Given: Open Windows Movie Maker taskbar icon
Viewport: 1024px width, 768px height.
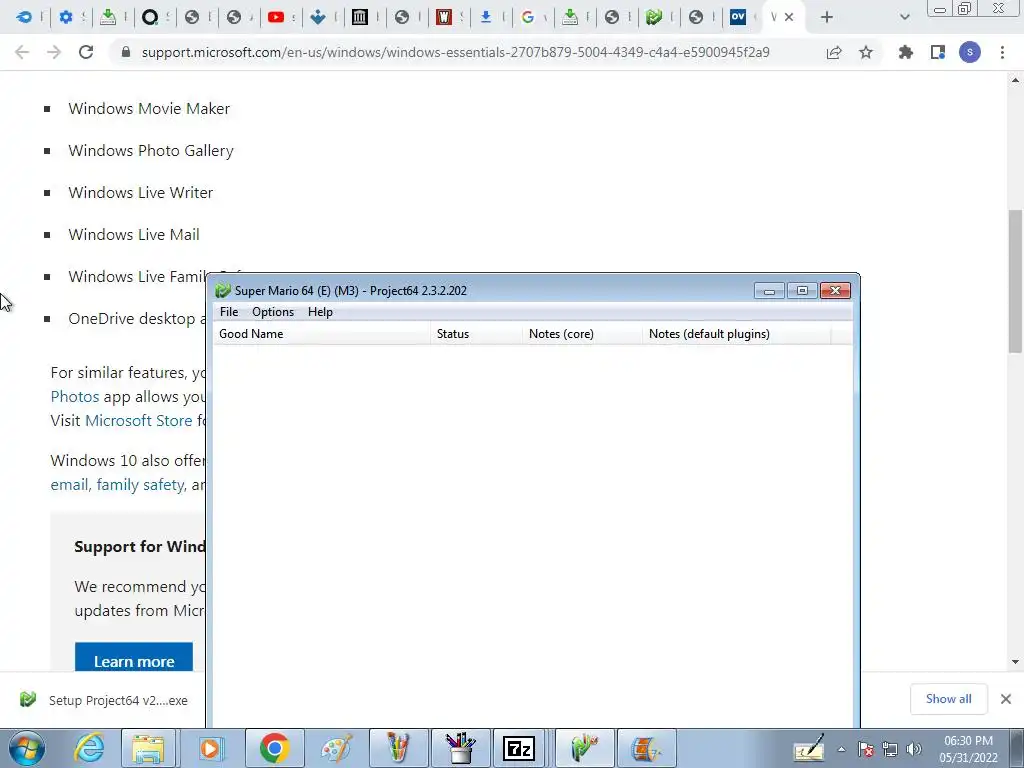Looking at the screenshot, I should click(647, 748).
